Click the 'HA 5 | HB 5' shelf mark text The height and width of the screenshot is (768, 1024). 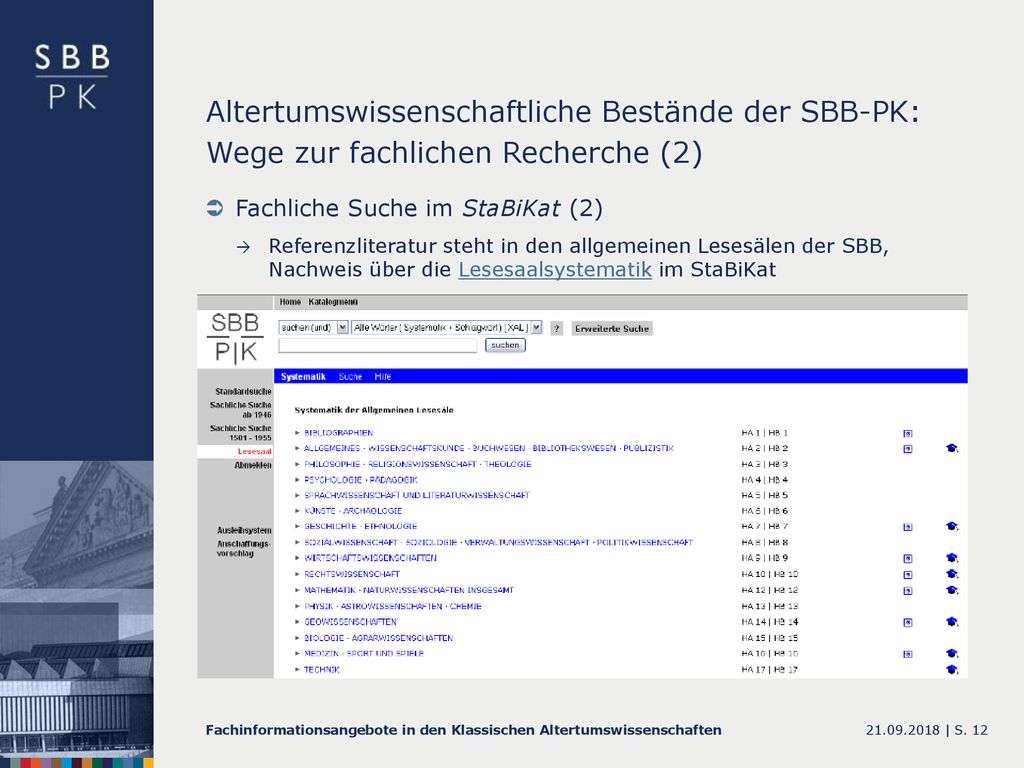pyautogui.click(x=765, y=496)
